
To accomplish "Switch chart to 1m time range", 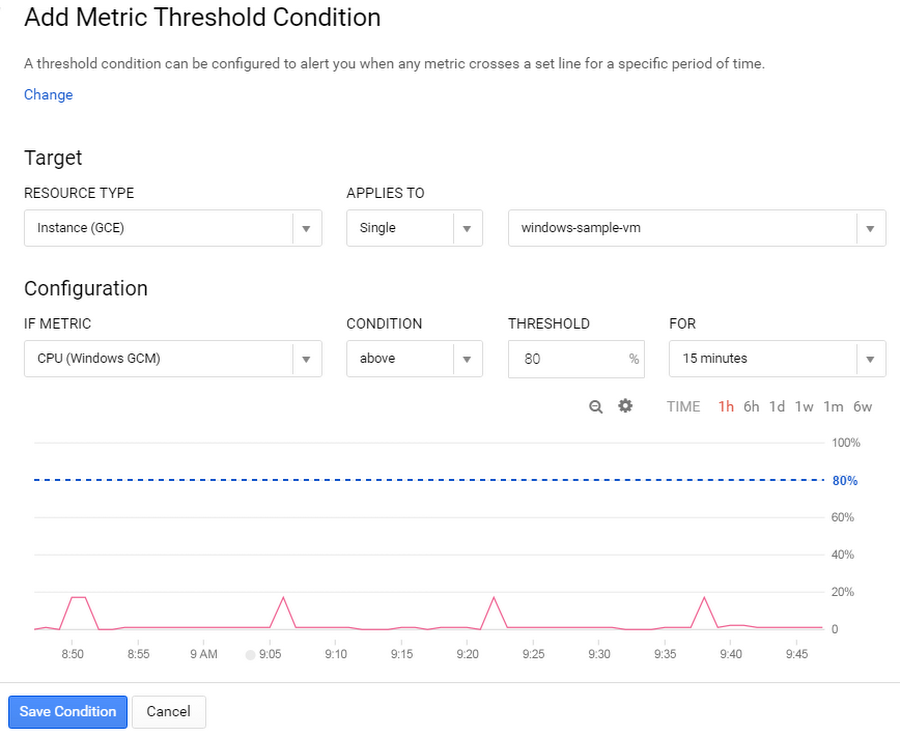I will pyautogui.click(x=833, y=407).
